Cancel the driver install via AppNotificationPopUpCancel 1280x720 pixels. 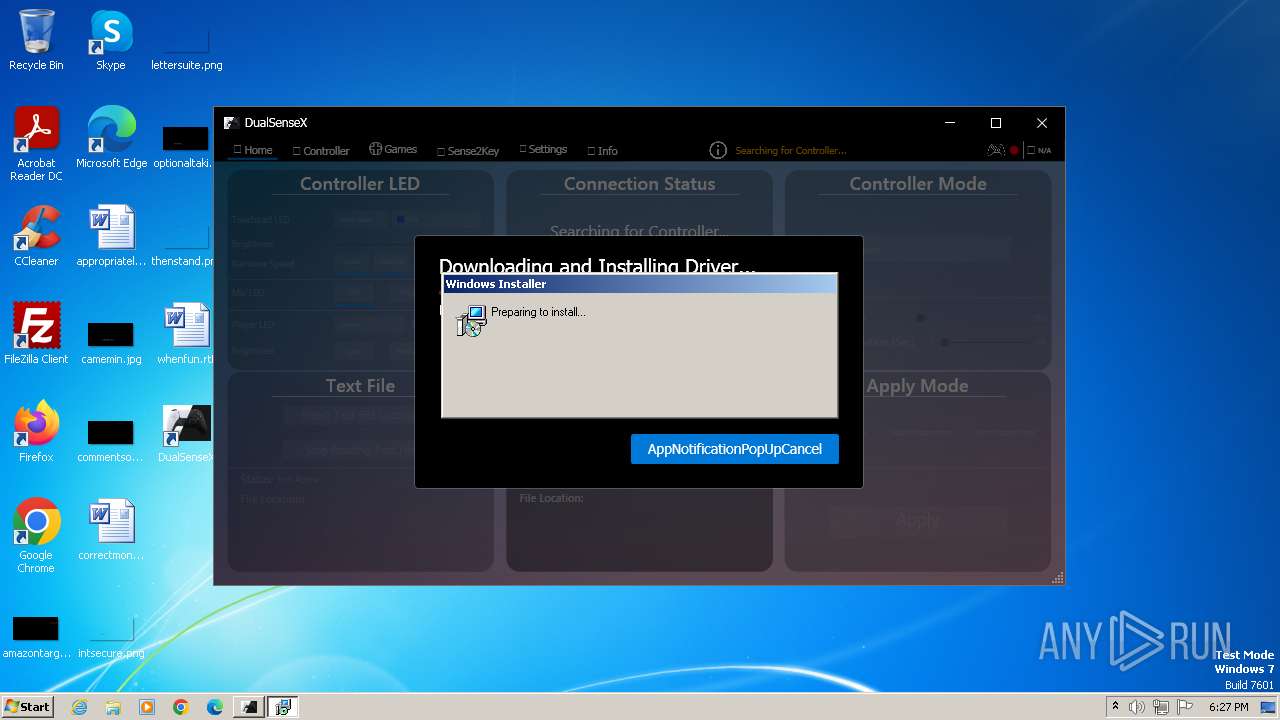click(x=735, y=449)
